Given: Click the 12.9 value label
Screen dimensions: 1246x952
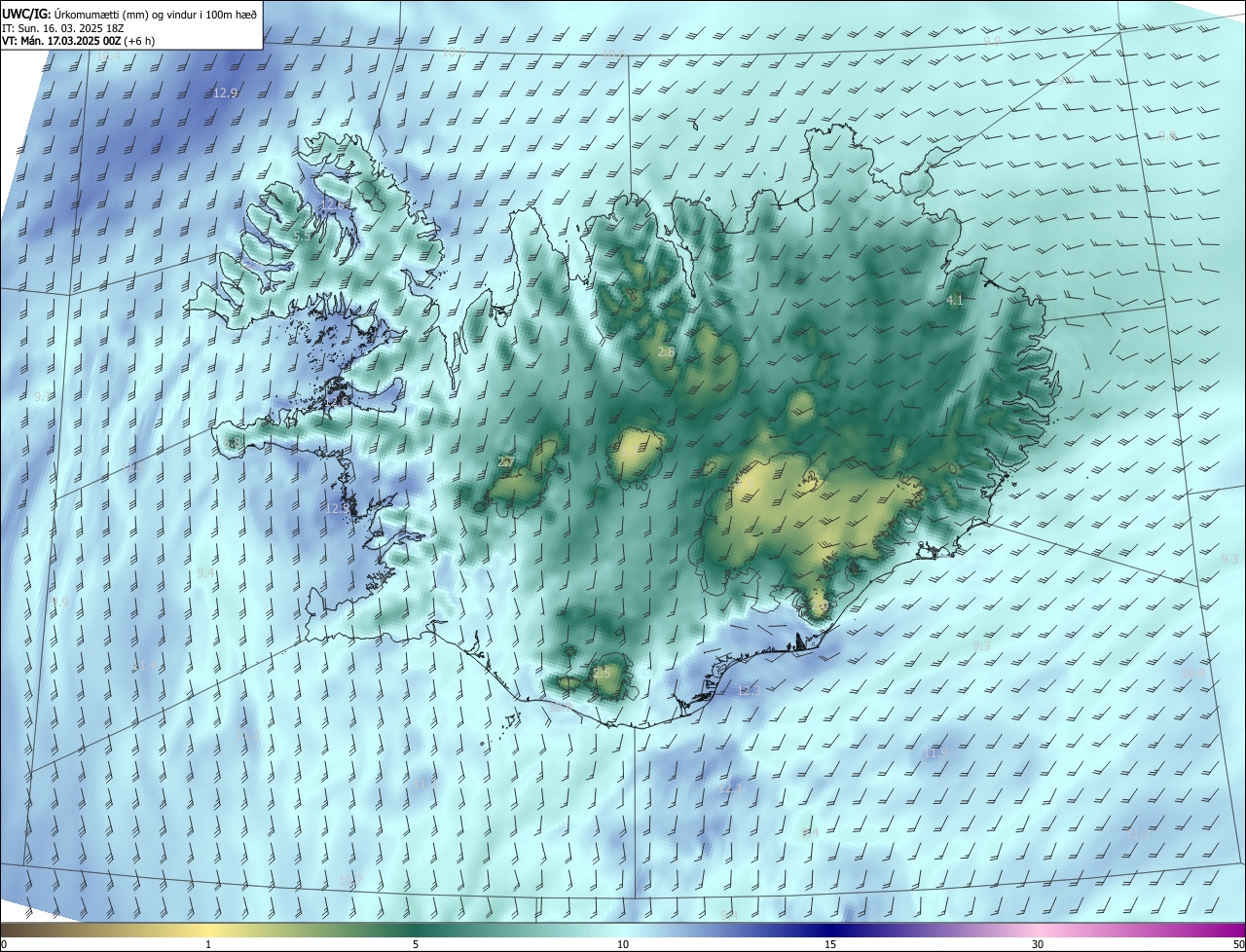Looking at the screenshot, I should 225,93.
